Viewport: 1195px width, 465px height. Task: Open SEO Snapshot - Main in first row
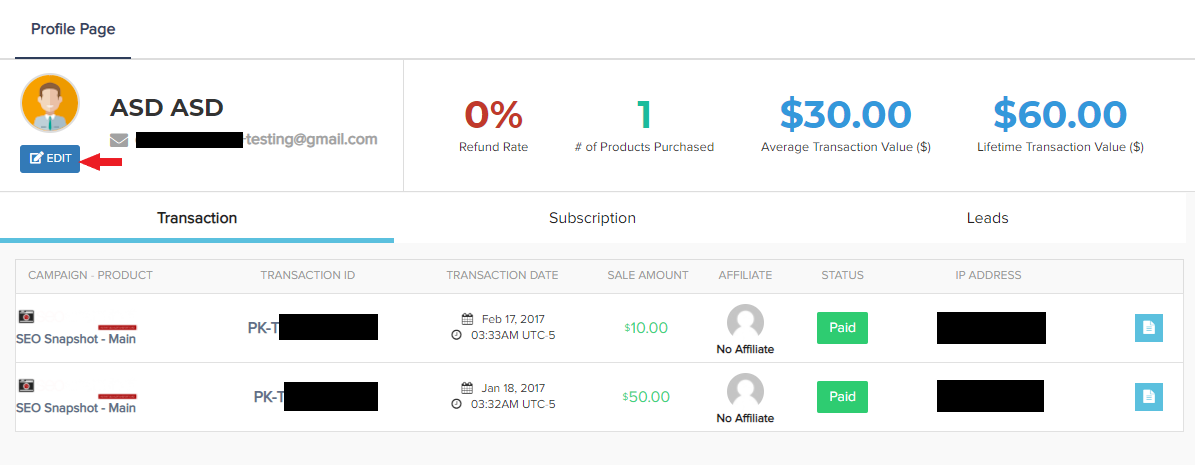pos(76,339)
